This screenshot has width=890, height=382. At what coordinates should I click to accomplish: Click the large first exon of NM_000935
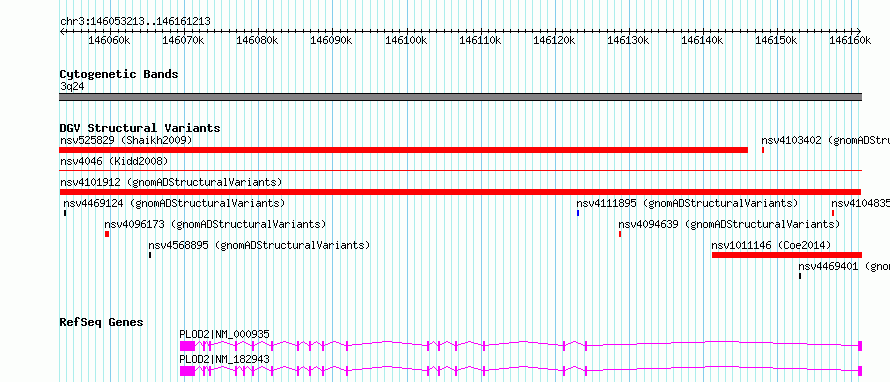coord(187,345)
